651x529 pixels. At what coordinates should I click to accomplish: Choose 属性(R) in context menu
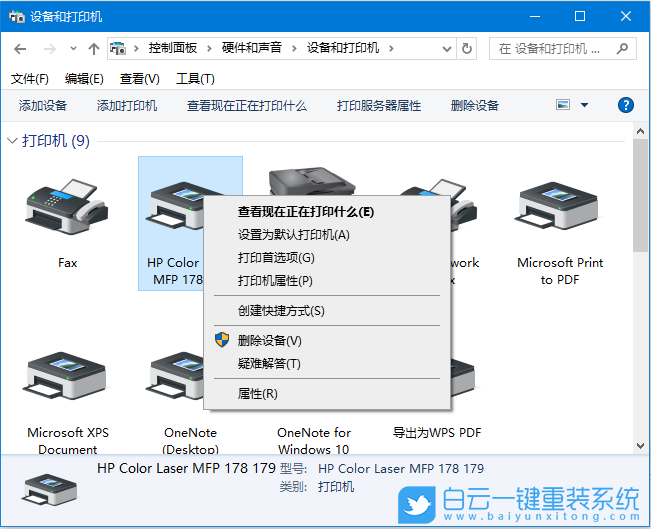pos(326,394)
